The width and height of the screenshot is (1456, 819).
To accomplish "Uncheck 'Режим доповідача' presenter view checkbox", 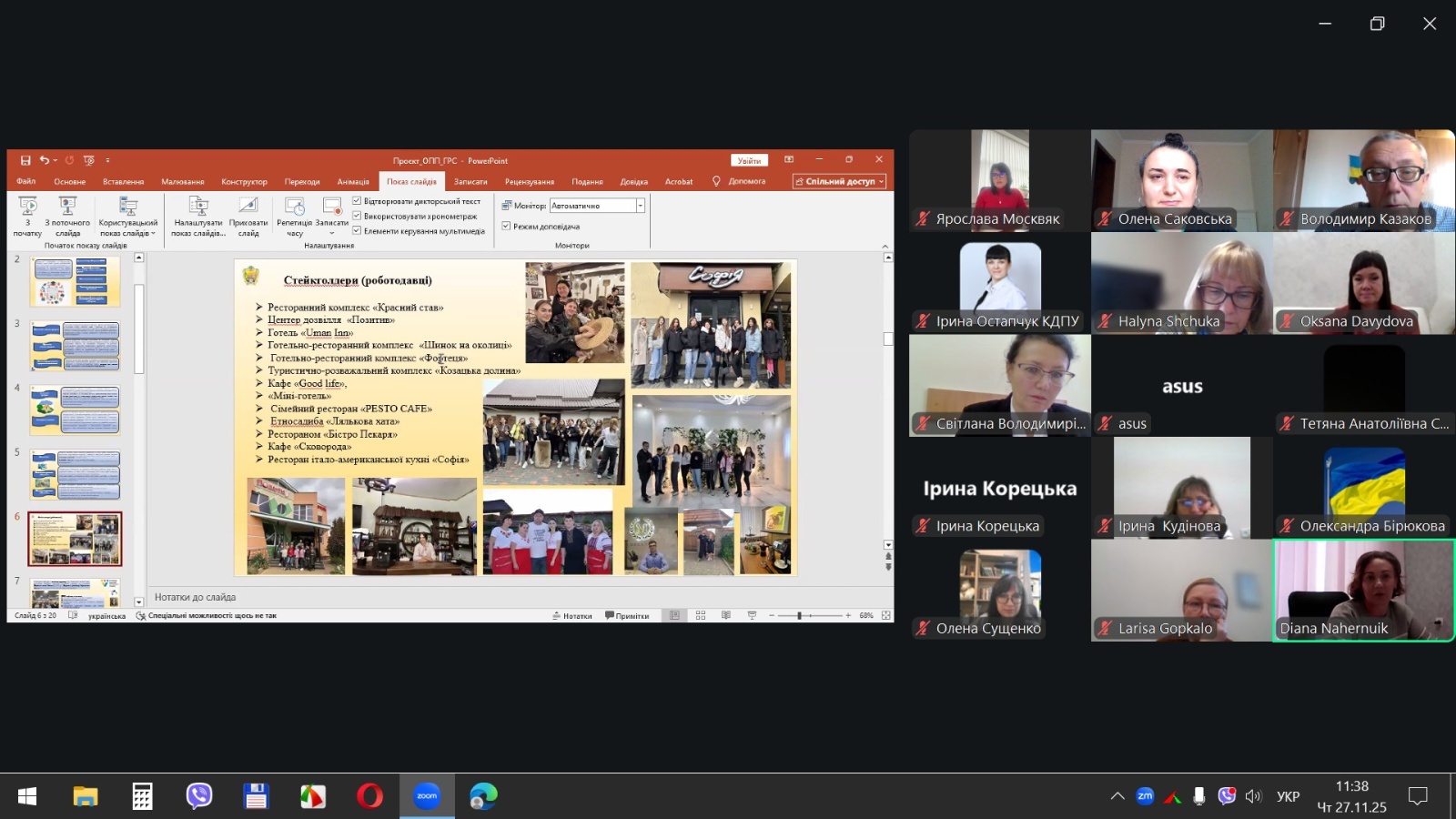I will pyautogui.click(x=506, y=226).
